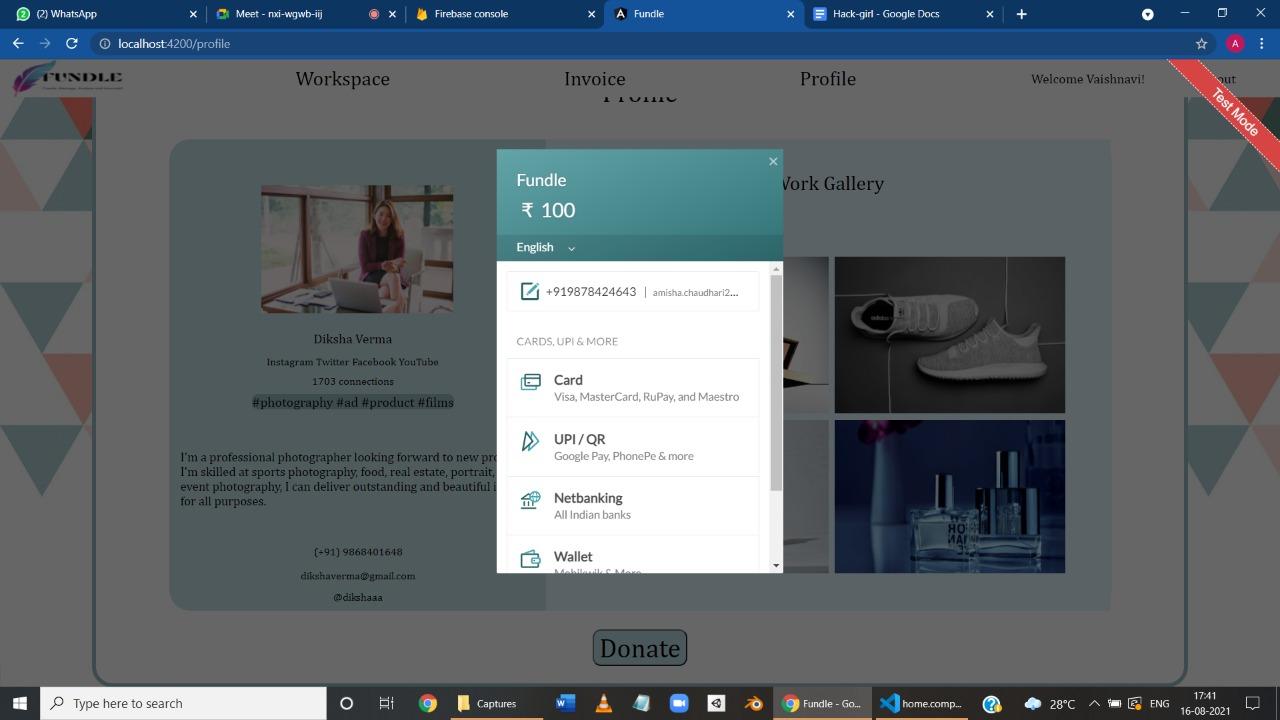Viewport: 1280px width, 720px height.
Task: Open Task View on the taskbar
Action: [386, 703]
